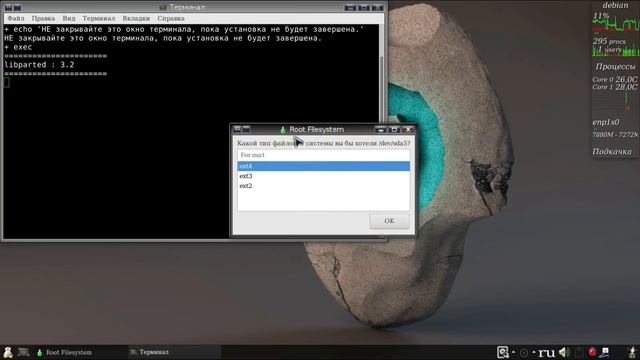The image size is (640, 360).
Task: Open the Справка menu in Terminal
Action: 171,18
